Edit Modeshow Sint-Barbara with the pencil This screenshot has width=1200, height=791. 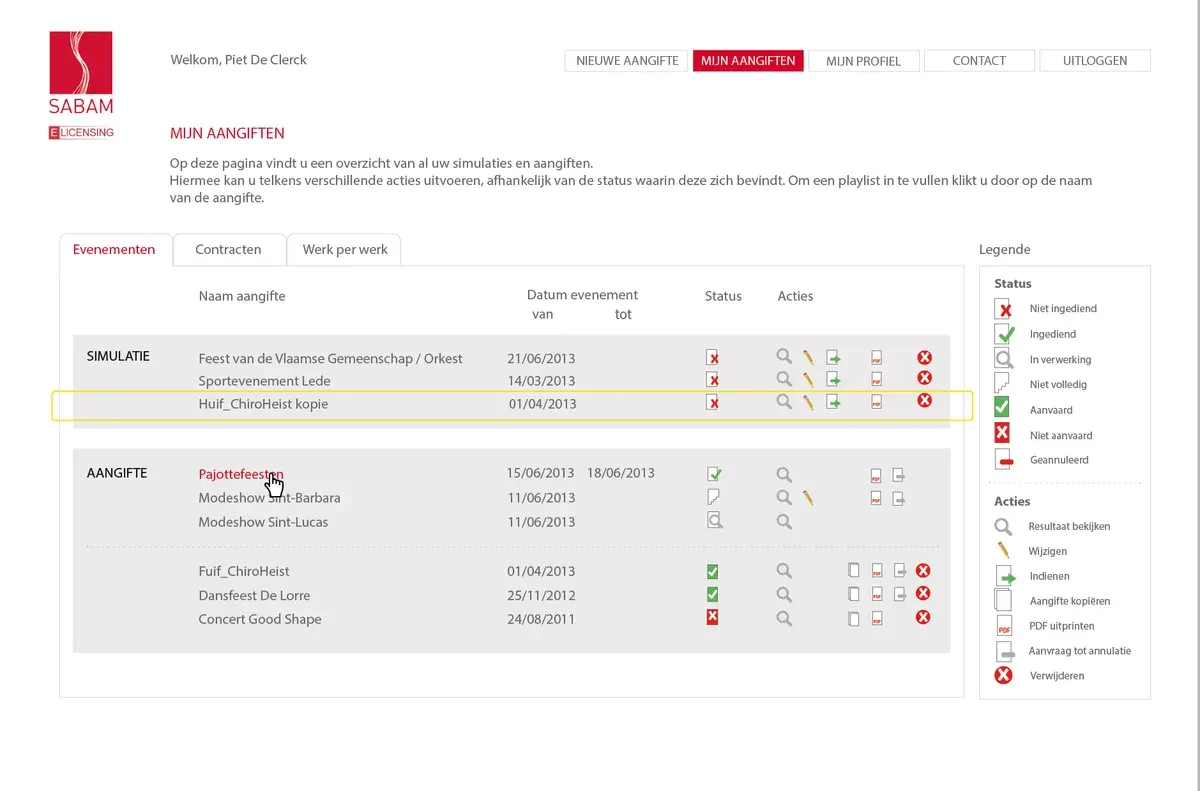click(x=808, y=497)
